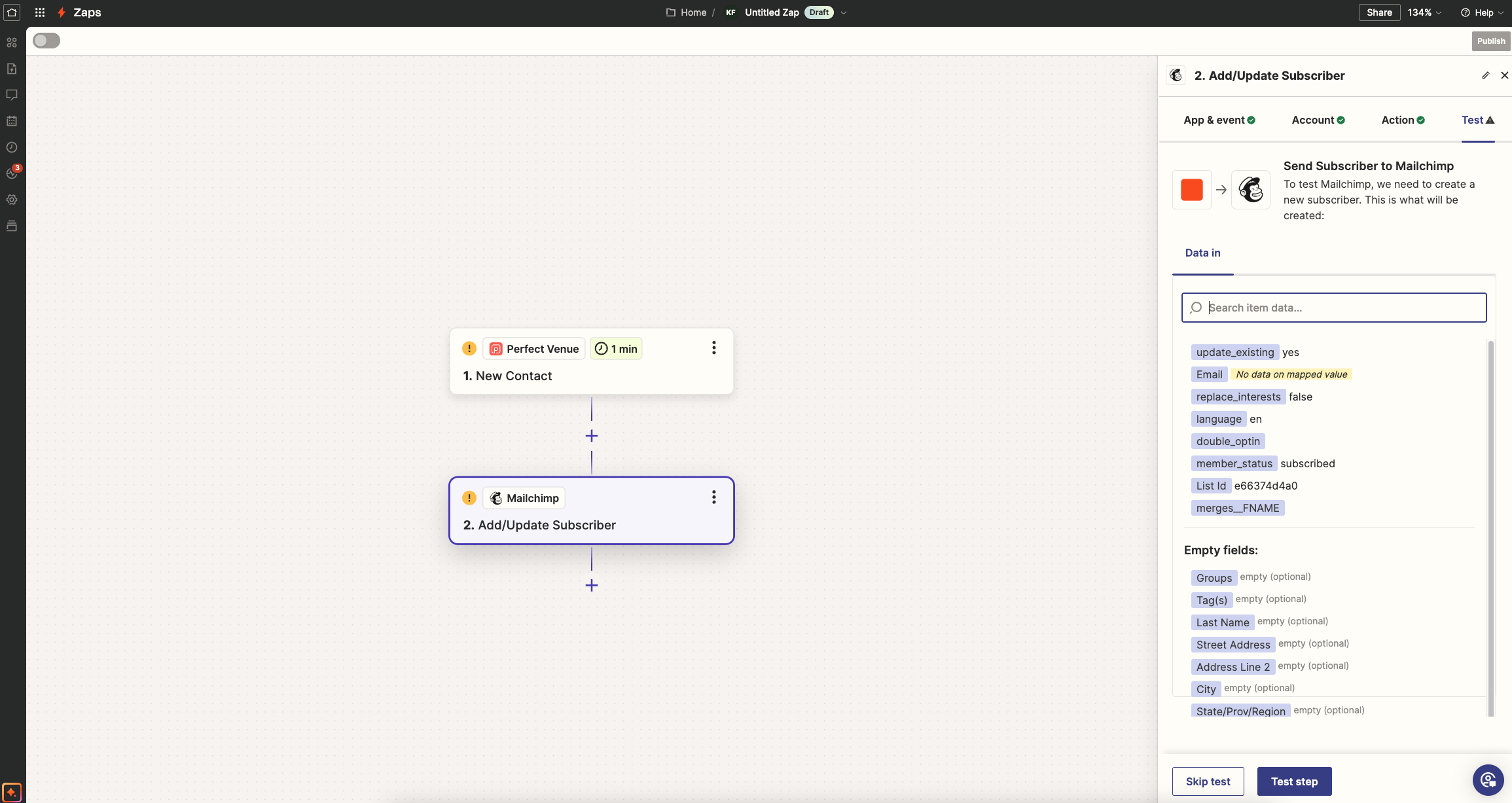Open three-dot menu on New Contact step
1512x803 pixels.
pos(713,348)
